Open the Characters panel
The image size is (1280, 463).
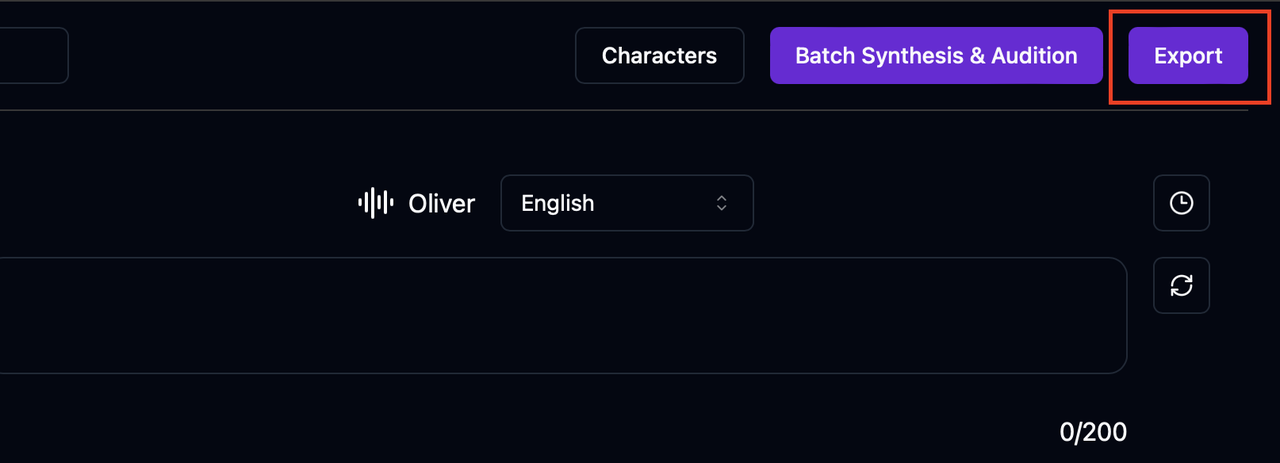tap(659, 56)
